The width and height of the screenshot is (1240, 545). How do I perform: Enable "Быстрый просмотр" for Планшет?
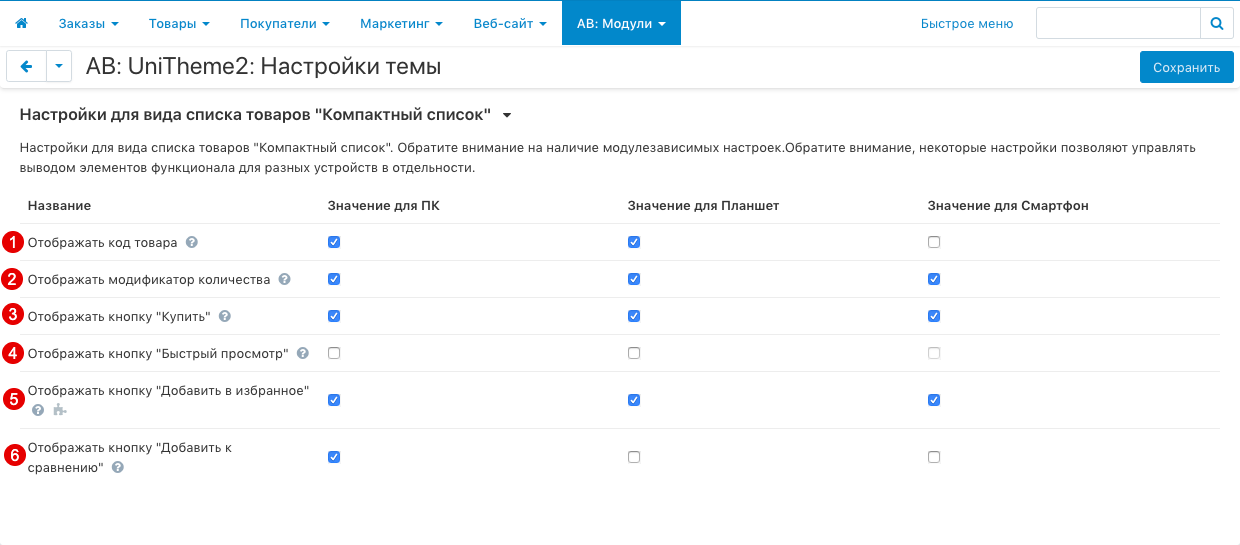coord(634,353)
